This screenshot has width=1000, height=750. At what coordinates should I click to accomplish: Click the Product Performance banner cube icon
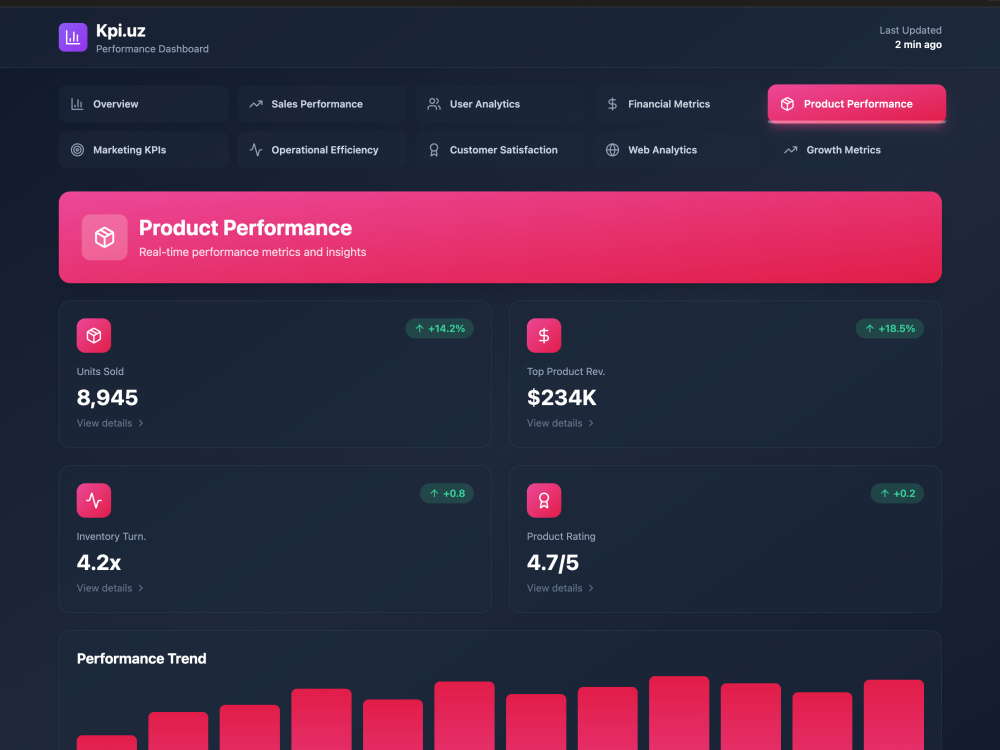point(105,237)
